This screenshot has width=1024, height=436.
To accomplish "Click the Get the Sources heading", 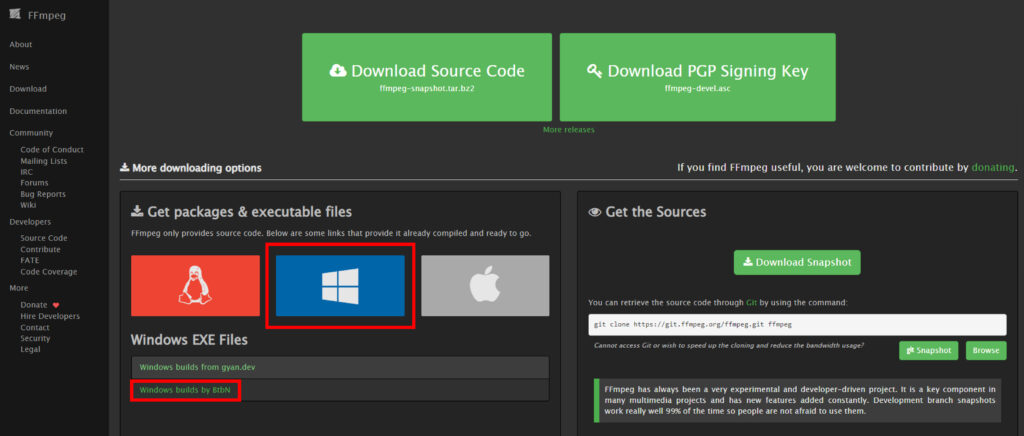I will pos(647,212).
